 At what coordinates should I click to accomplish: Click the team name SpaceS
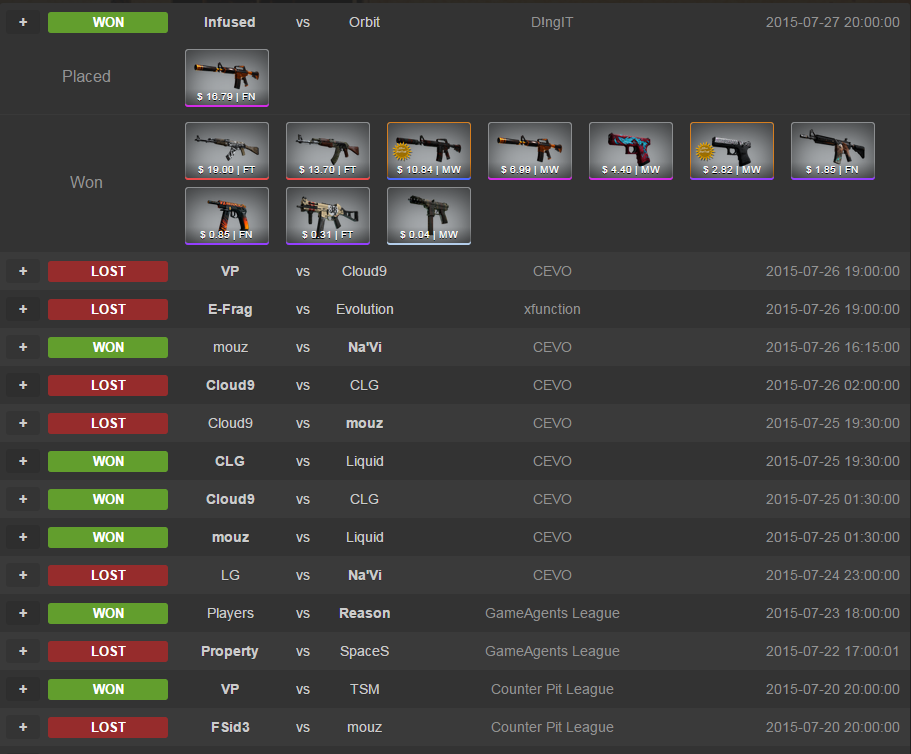pyautogui.click(x=364, y=651)
